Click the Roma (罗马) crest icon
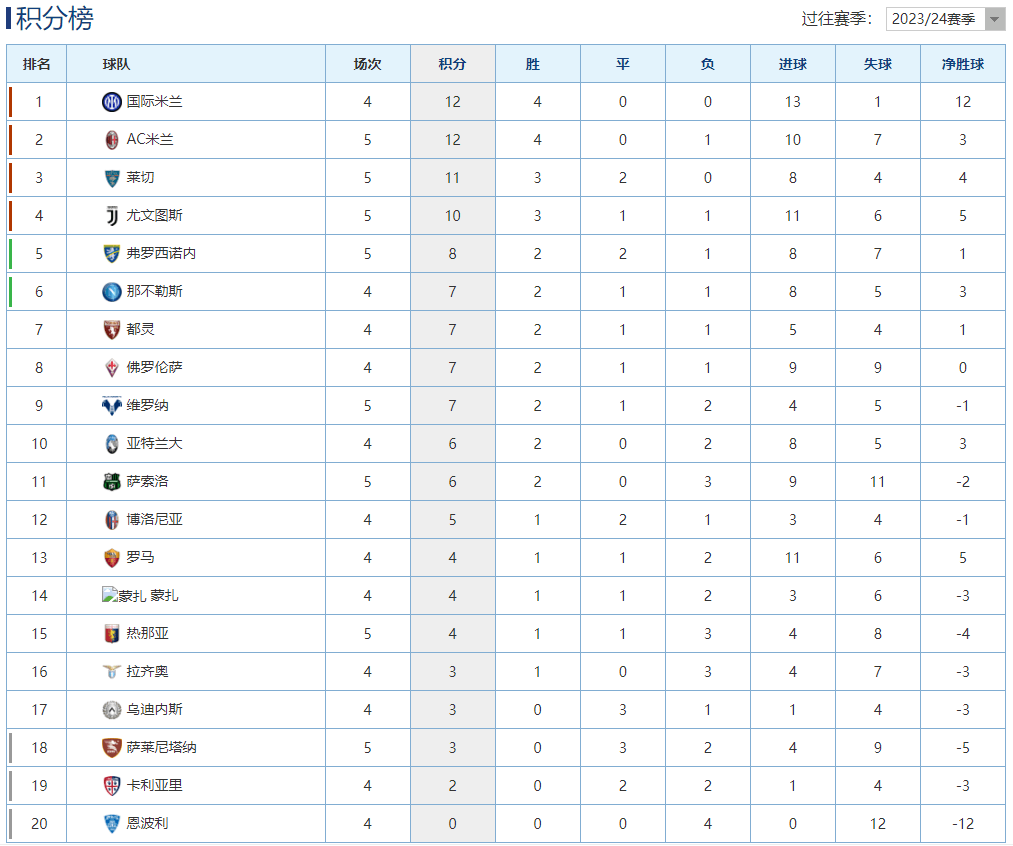Image resolution: width=1013 pixels, height=846 pixels. pyautogui.click(x=112, y=558)
